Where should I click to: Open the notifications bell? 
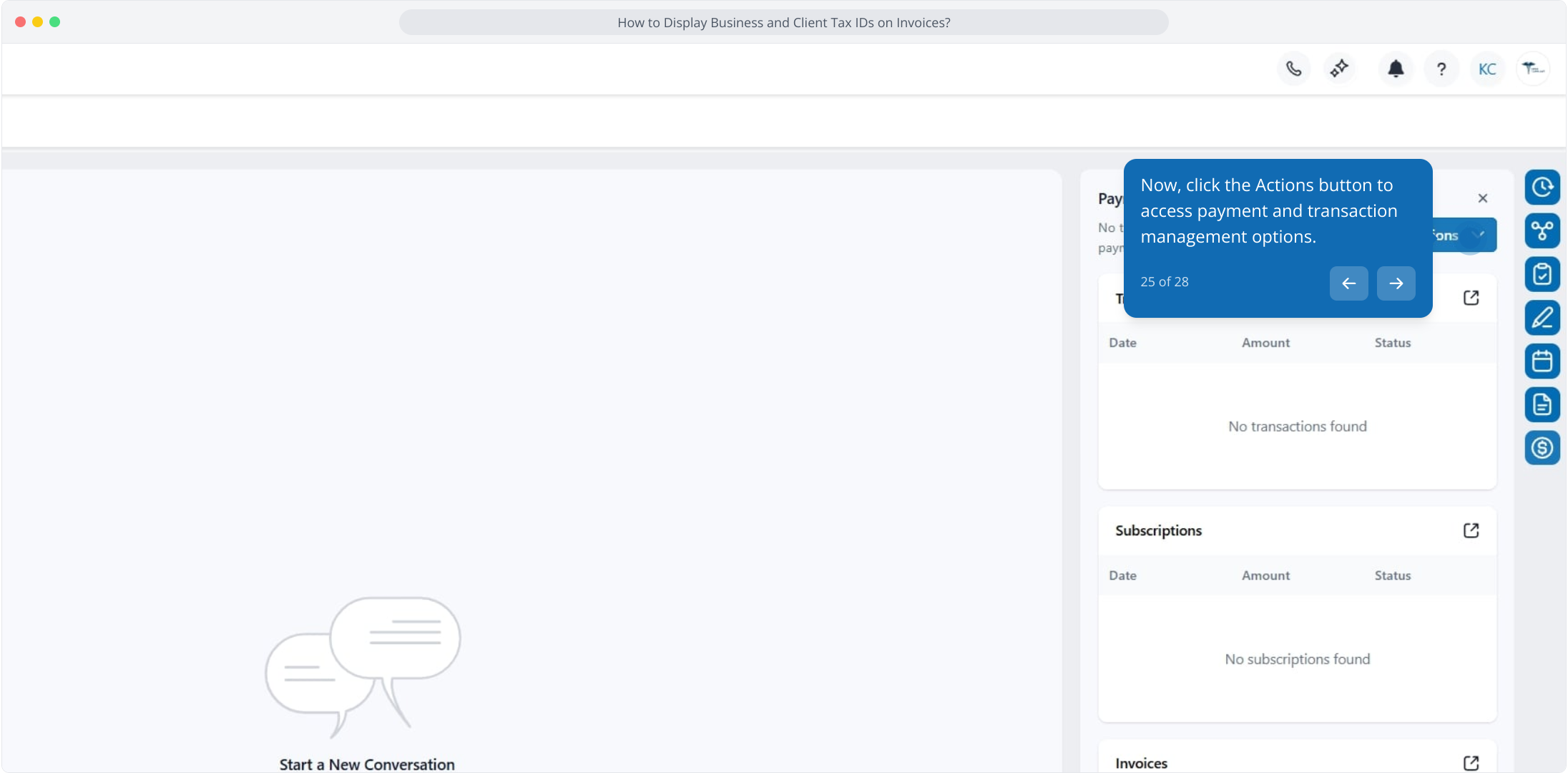coord(1396,69)
